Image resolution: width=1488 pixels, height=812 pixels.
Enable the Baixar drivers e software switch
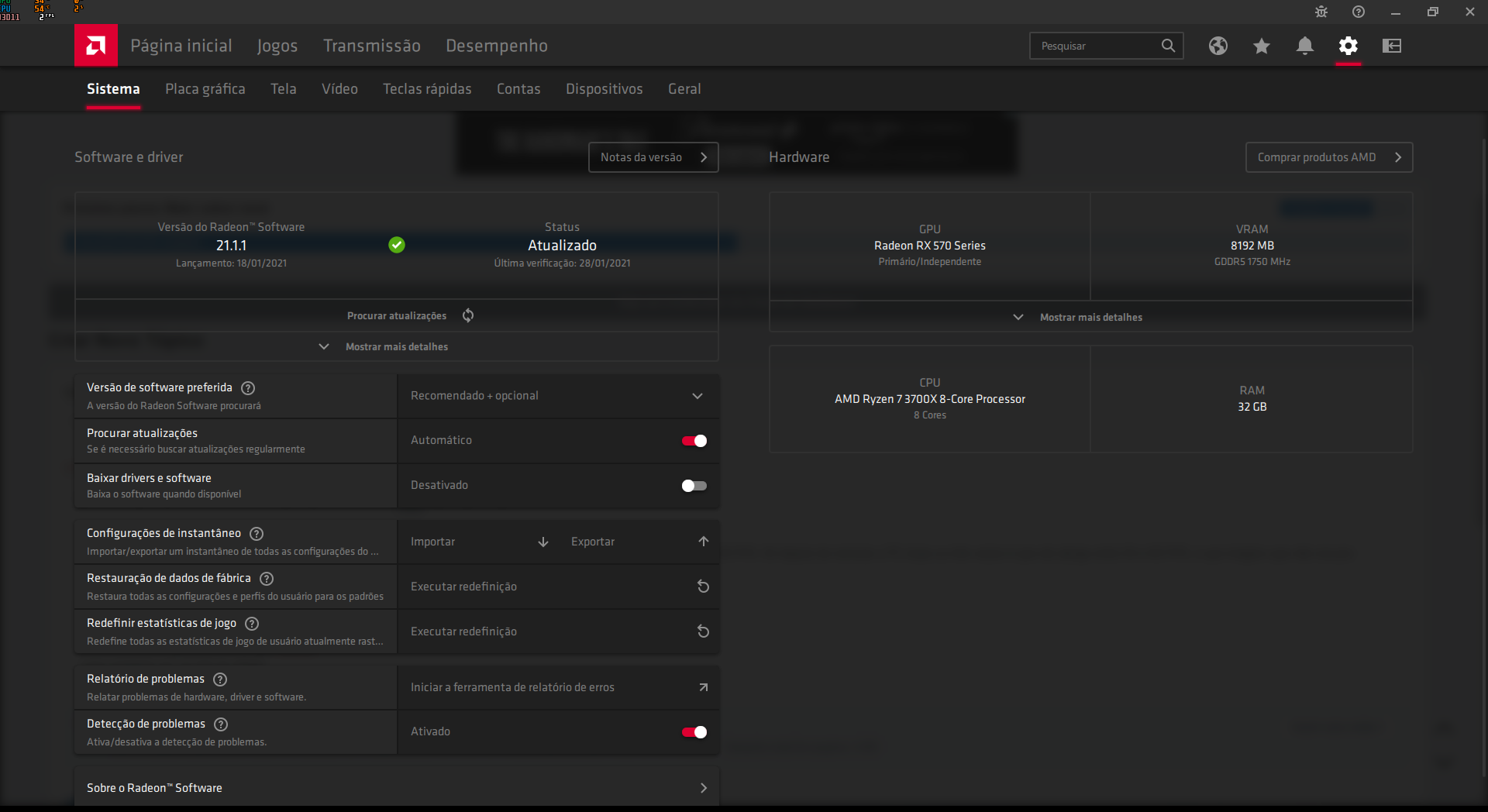point(694,486)
